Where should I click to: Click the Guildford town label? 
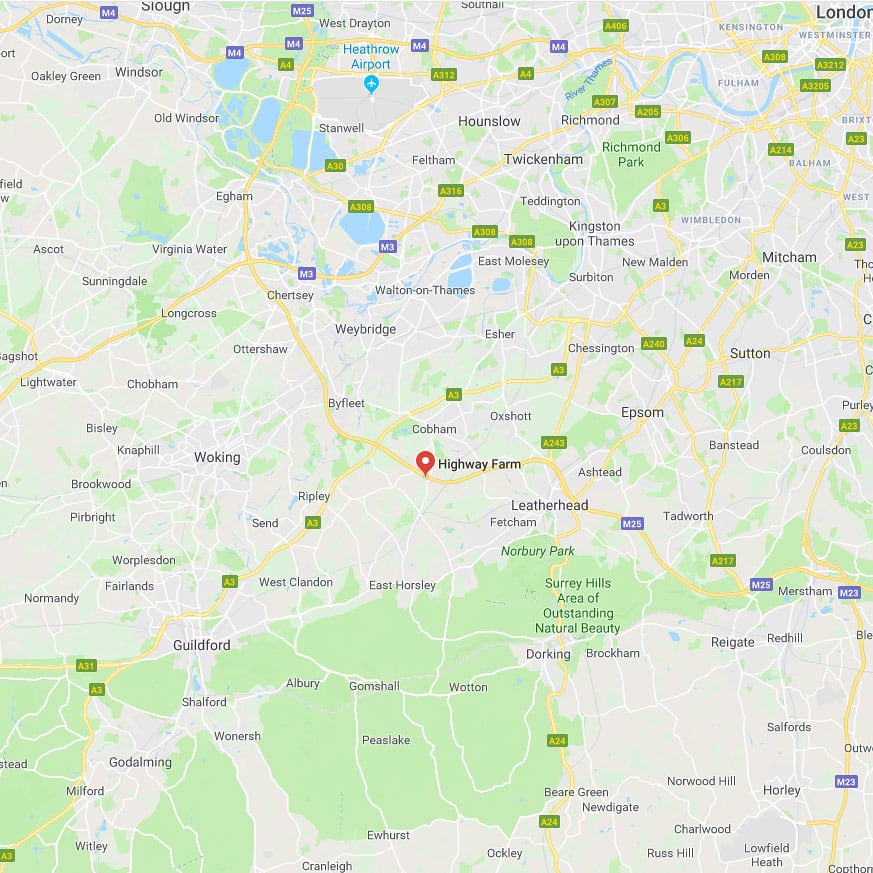[x=202, y=645]
